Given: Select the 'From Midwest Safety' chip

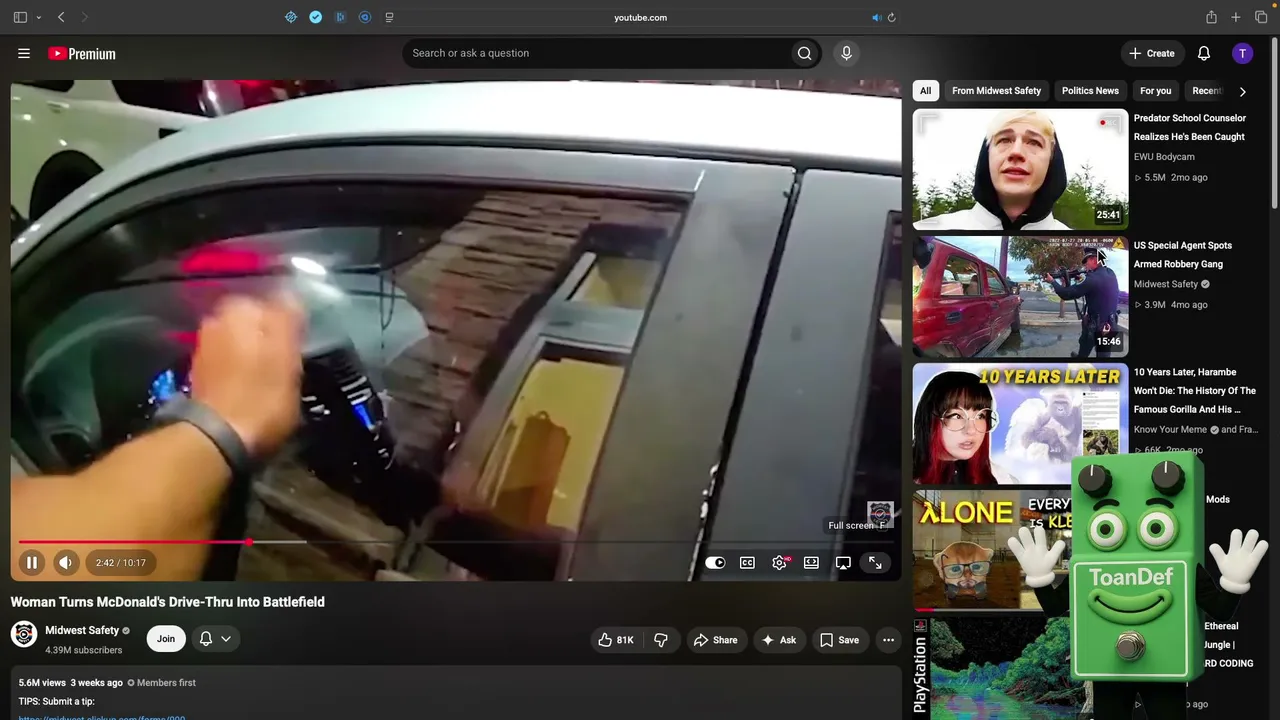Looking at the screenshot, I should tap(996, 91).
